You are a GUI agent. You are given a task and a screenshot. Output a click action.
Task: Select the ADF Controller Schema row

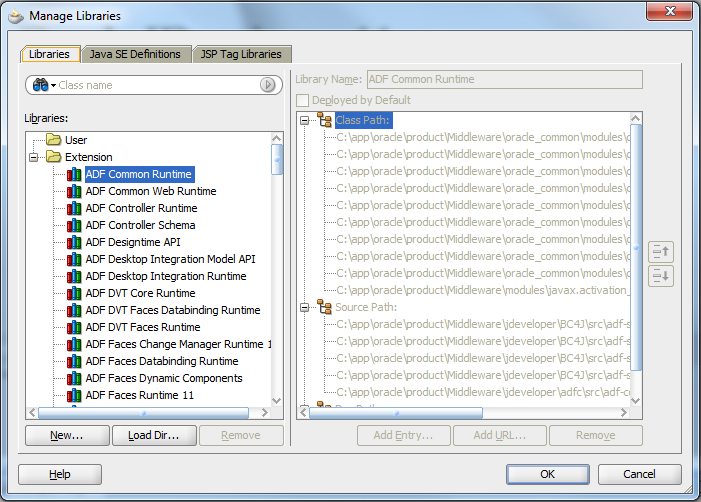coord(140,225)
